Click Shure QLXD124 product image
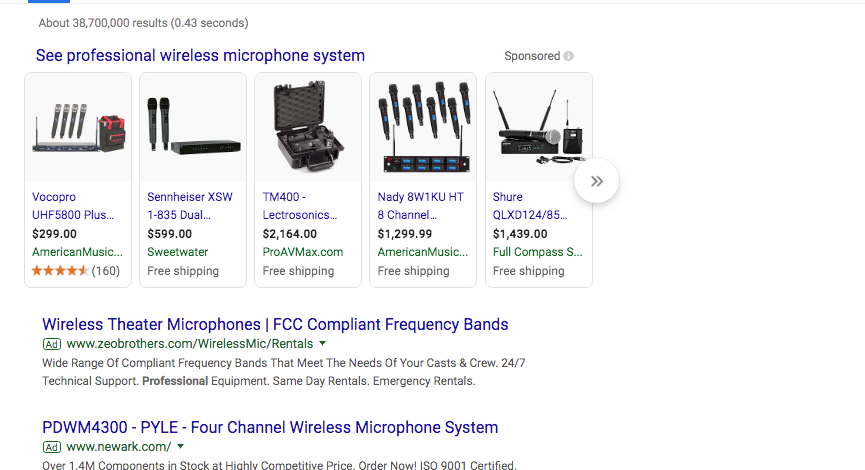 538,127
